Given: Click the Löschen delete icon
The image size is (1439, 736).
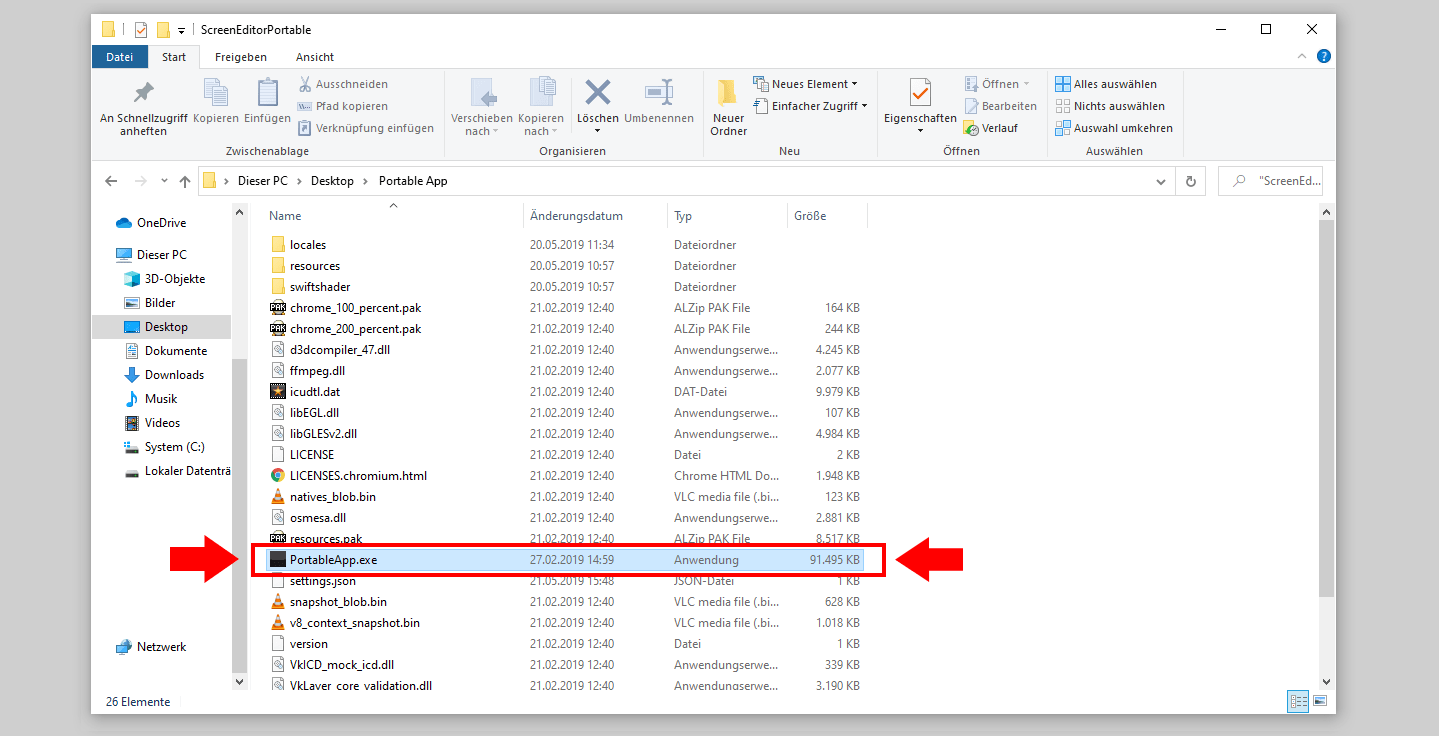Looking at the screenshot, I should click(598, 94).
